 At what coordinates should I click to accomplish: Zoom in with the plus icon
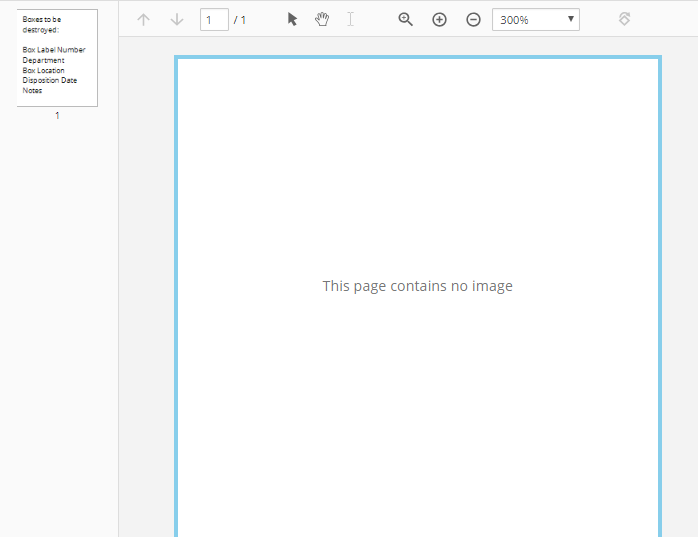439,19
